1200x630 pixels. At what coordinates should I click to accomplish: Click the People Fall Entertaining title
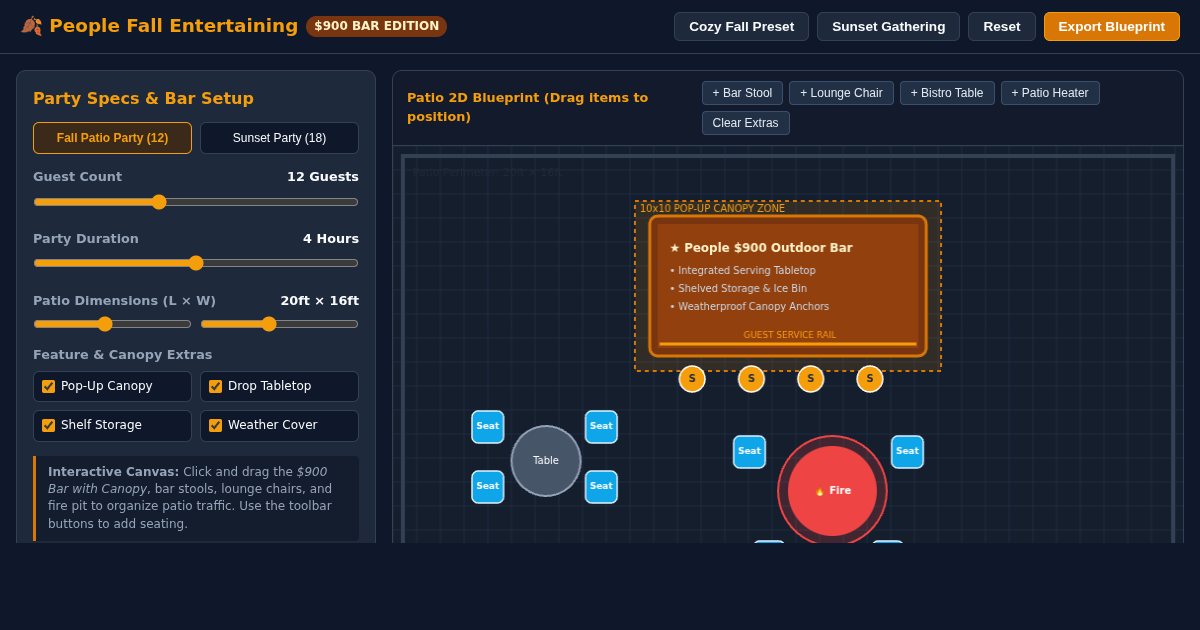(173, 26)
